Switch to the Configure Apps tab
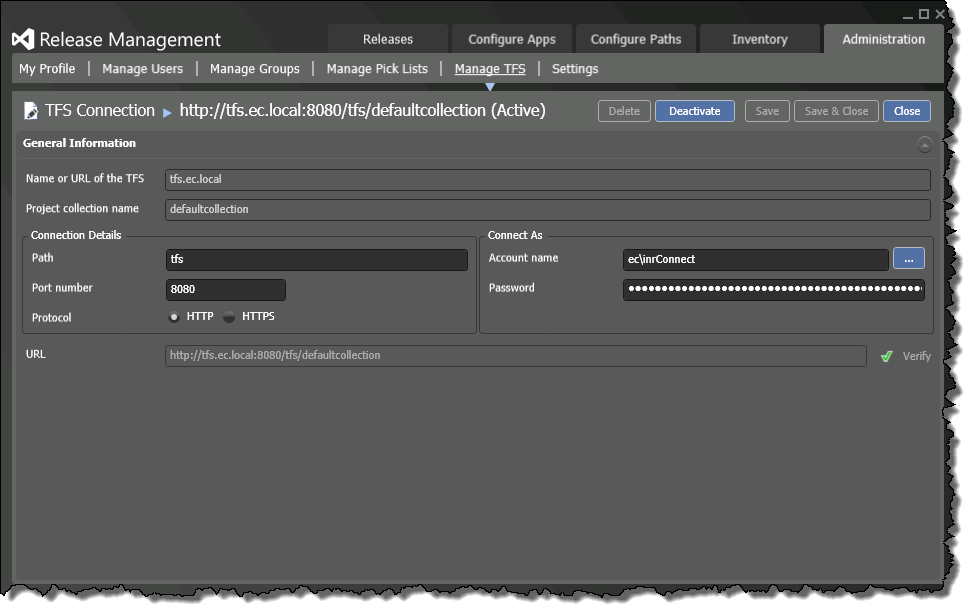The height and width of the screenshot is (615, 975). point(511,40)
